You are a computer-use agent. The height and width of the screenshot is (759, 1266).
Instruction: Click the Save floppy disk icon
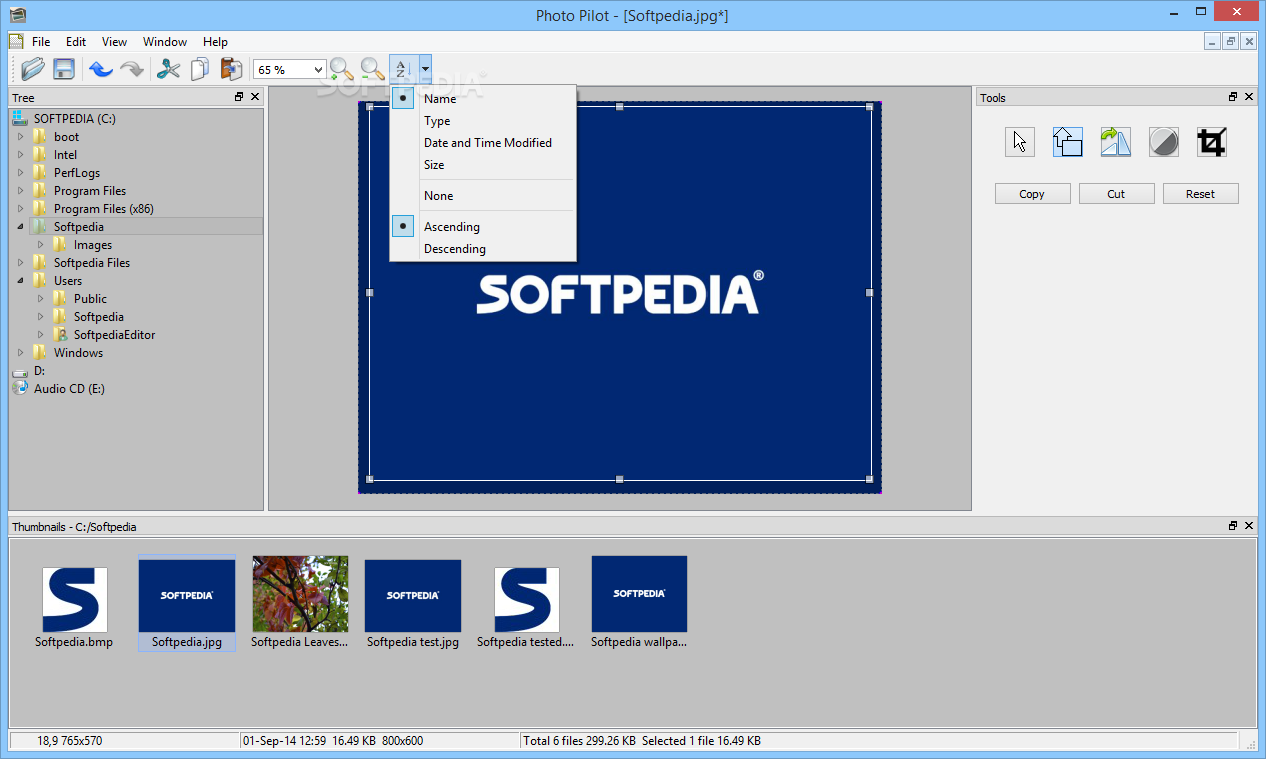[64, 69]
